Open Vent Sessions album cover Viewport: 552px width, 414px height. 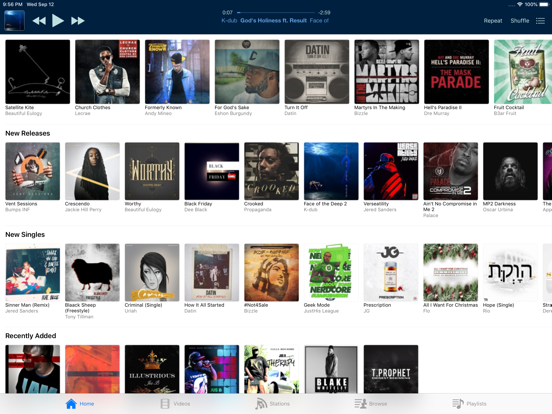[32, 171]
